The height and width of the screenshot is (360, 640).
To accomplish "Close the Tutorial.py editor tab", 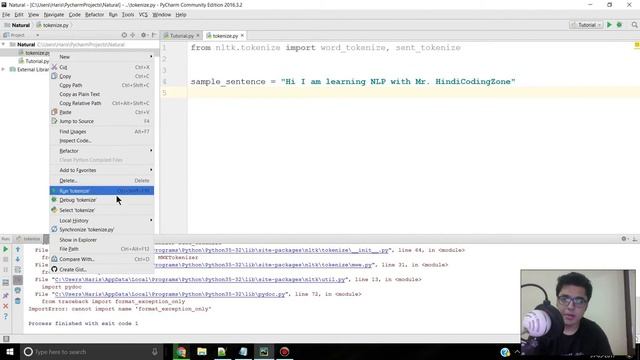I will 198,36.
